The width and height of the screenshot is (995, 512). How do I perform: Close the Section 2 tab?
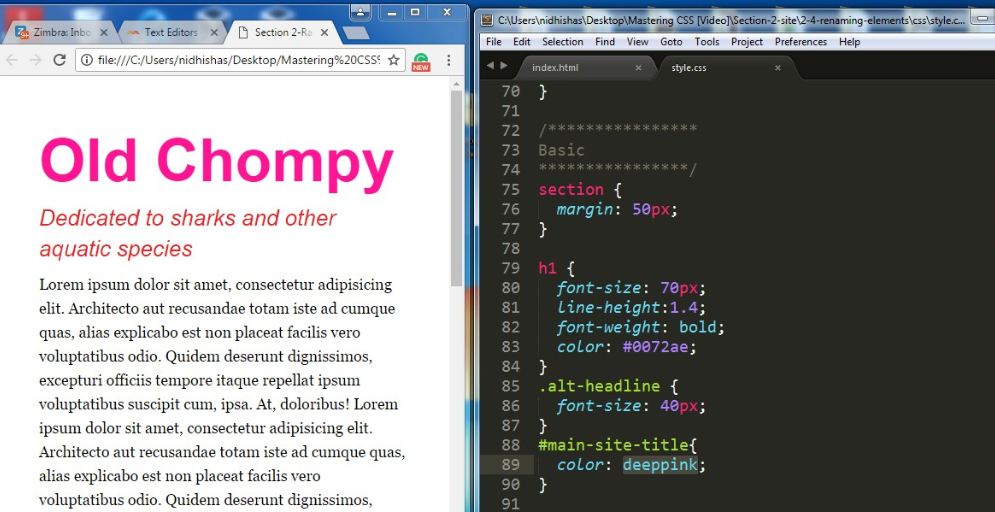[x=324, y=32]
